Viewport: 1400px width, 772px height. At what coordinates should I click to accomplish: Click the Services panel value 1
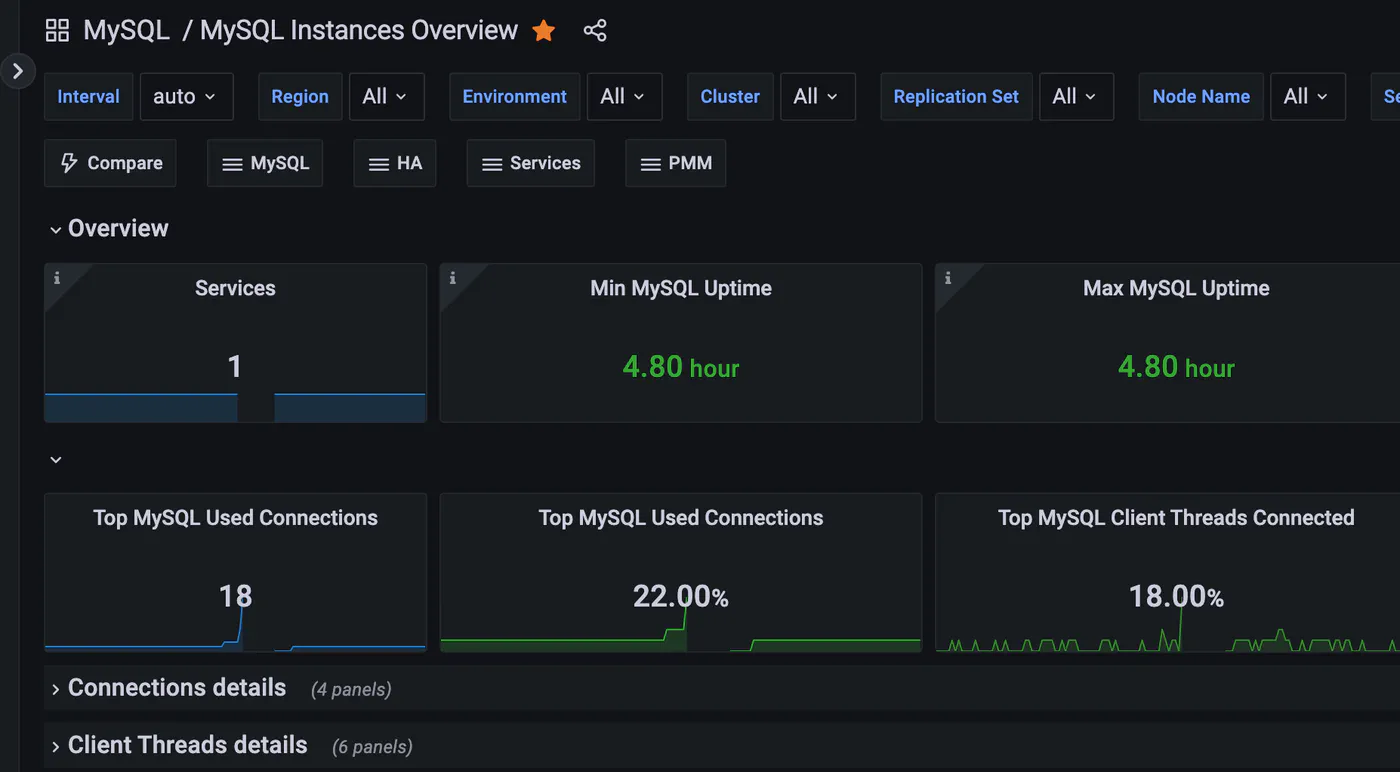pyautogui.click(x=235, y=367)
